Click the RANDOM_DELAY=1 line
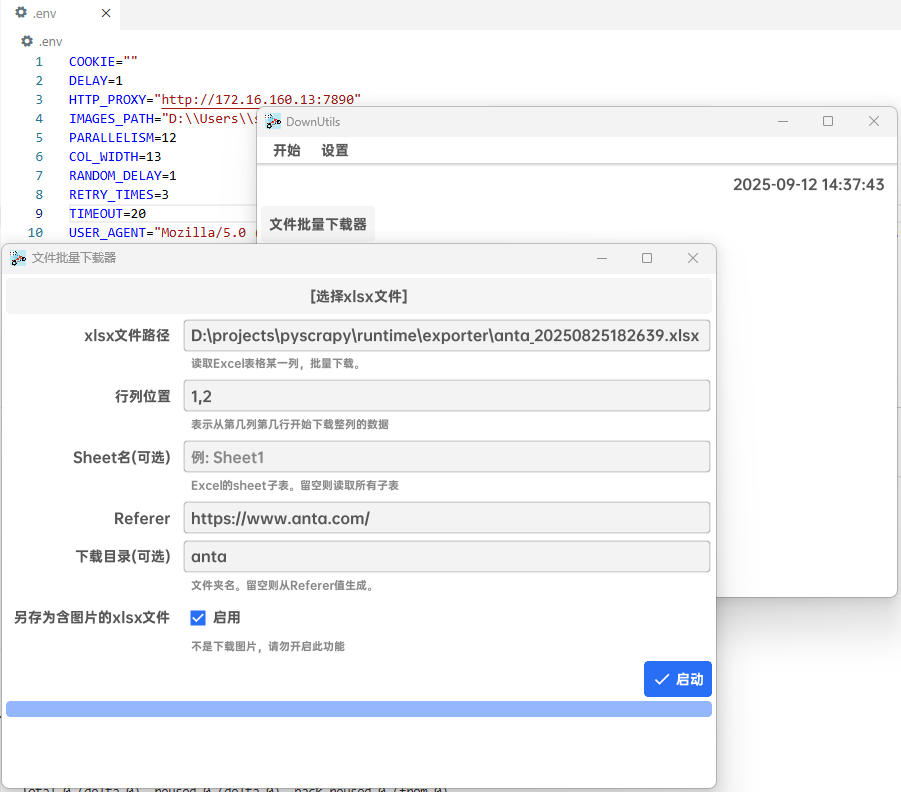 [123, 175]
